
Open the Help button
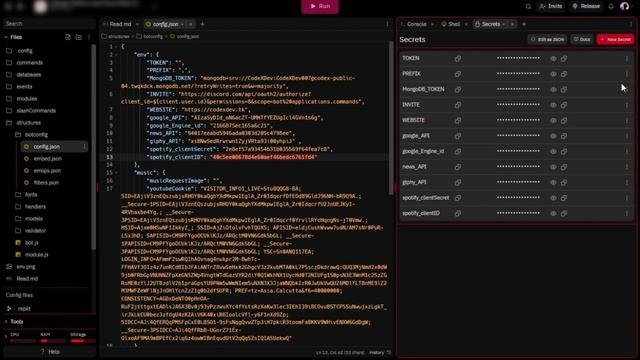[x=50, y=351]
